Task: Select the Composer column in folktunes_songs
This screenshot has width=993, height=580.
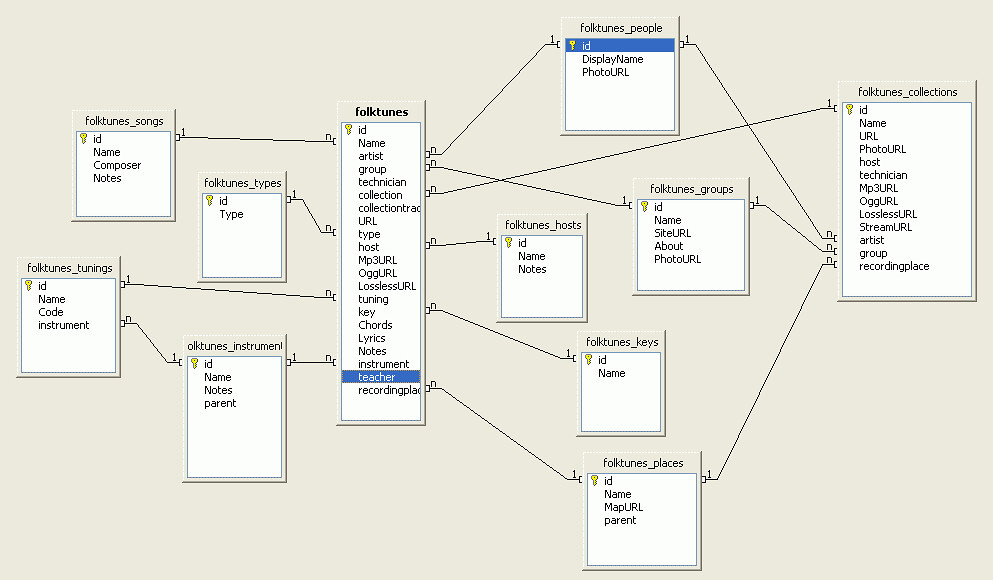Action: 117,165
